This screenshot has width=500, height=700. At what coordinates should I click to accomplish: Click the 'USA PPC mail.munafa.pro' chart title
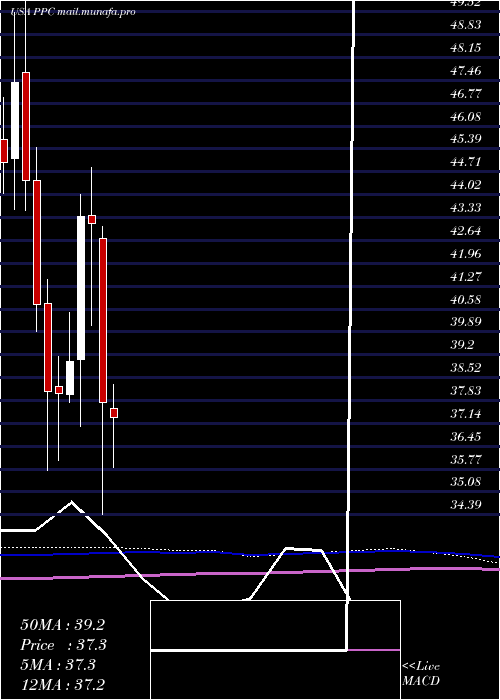pos(73,12)
